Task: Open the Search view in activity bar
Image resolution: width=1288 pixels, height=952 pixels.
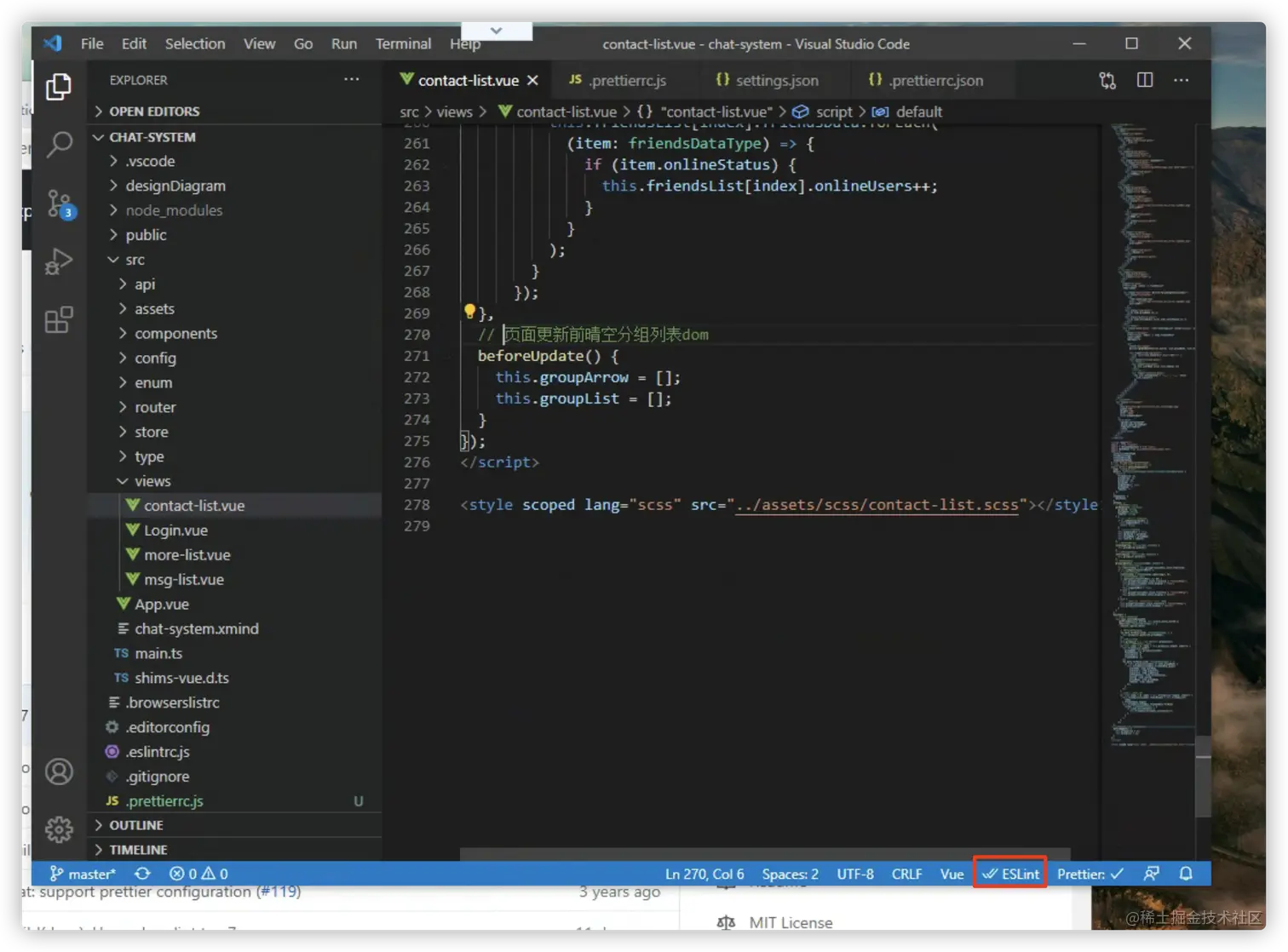Action: [59, 145]
